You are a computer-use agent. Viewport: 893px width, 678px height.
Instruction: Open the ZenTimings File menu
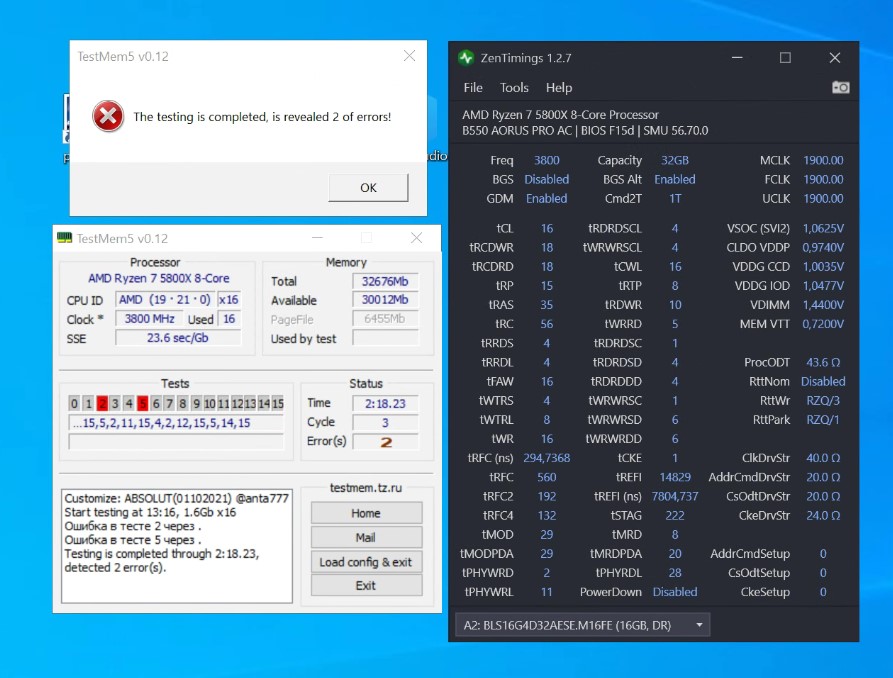pos(473,87)
